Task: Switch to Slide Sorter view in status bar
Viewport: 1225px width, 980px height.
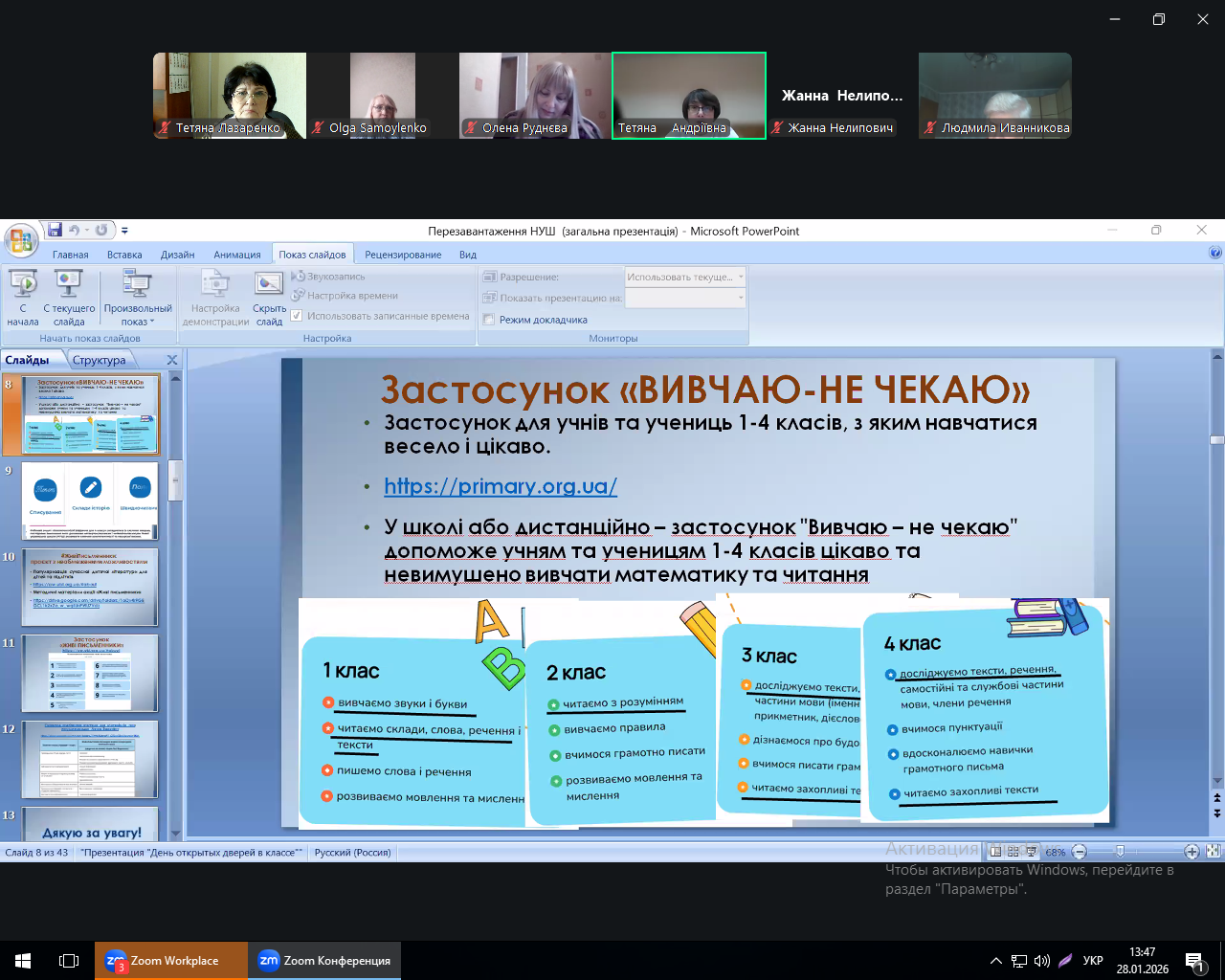Action: tap(1013, 852)
